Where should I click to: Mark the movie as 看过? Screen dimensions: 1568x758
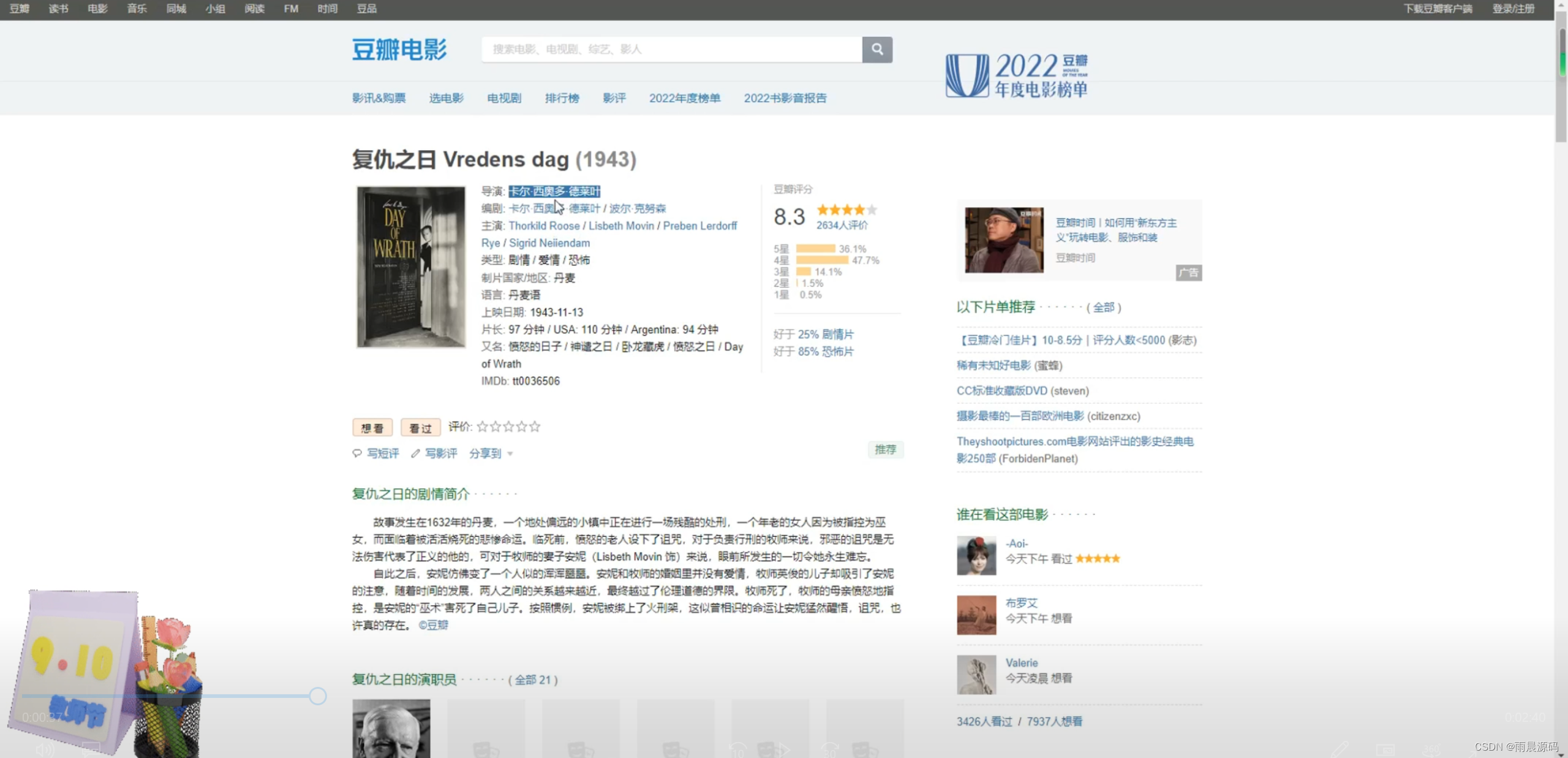(421, 428)
